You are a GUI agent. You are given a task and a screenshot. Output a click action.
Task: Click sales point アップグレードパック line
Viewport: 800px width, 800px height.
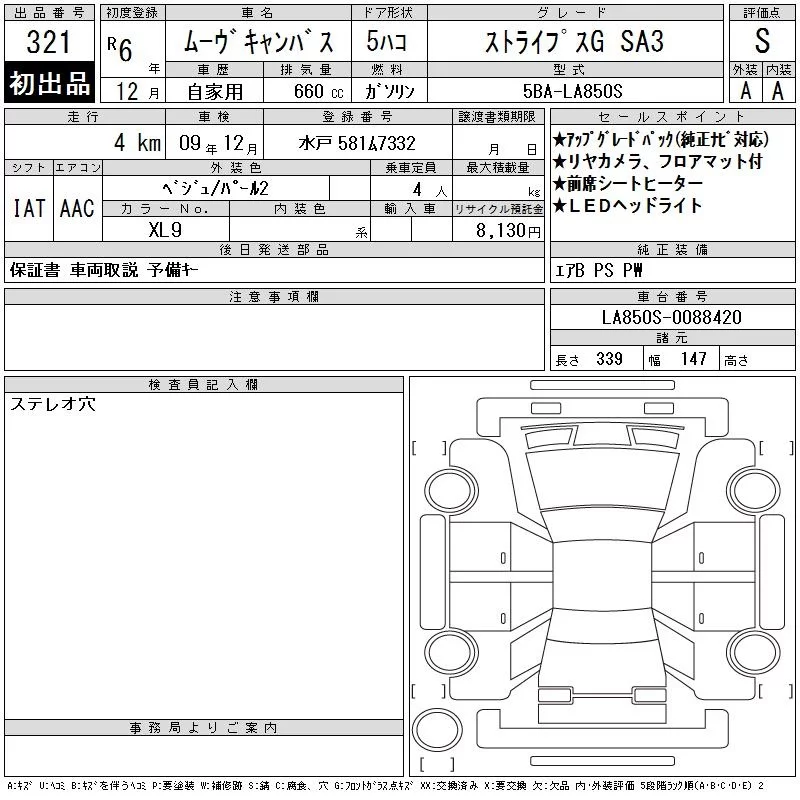pos(661,140)
